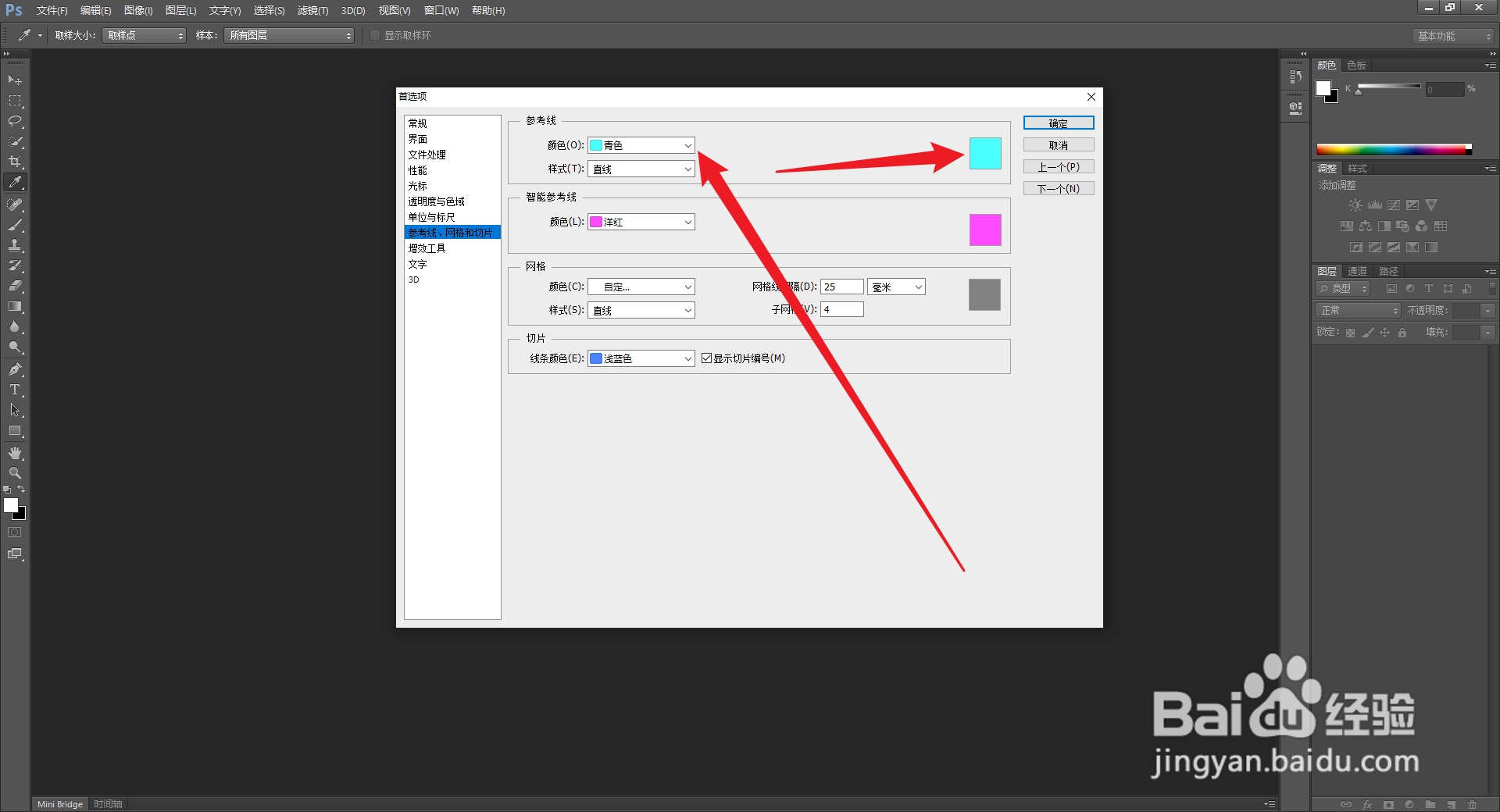Toggle lock transparent pixels

(x=1350, y=333)
